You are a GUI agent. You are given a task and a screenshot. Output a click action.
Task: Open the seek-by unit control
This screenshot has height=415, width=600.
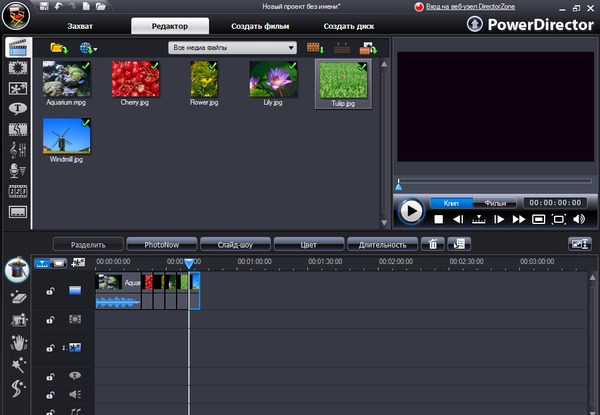coord(478,219)
